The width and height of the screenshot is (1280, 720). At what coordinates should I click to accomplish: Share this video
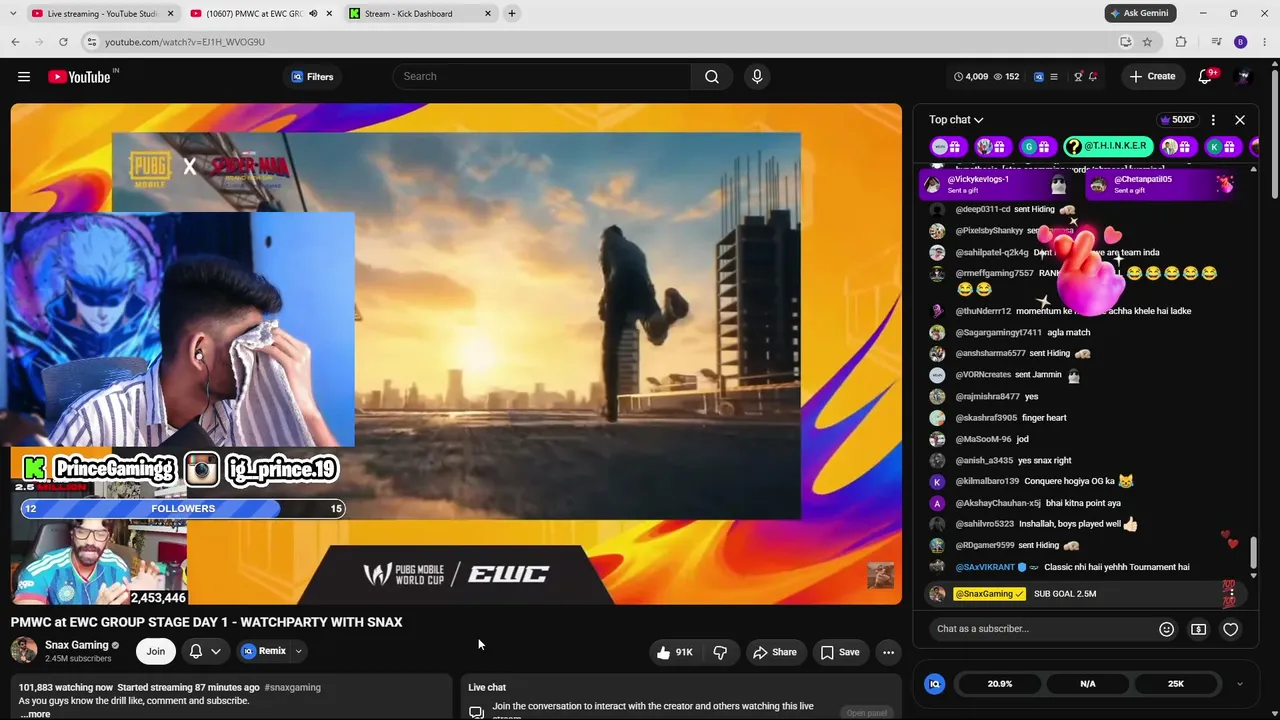coord(775,653)
